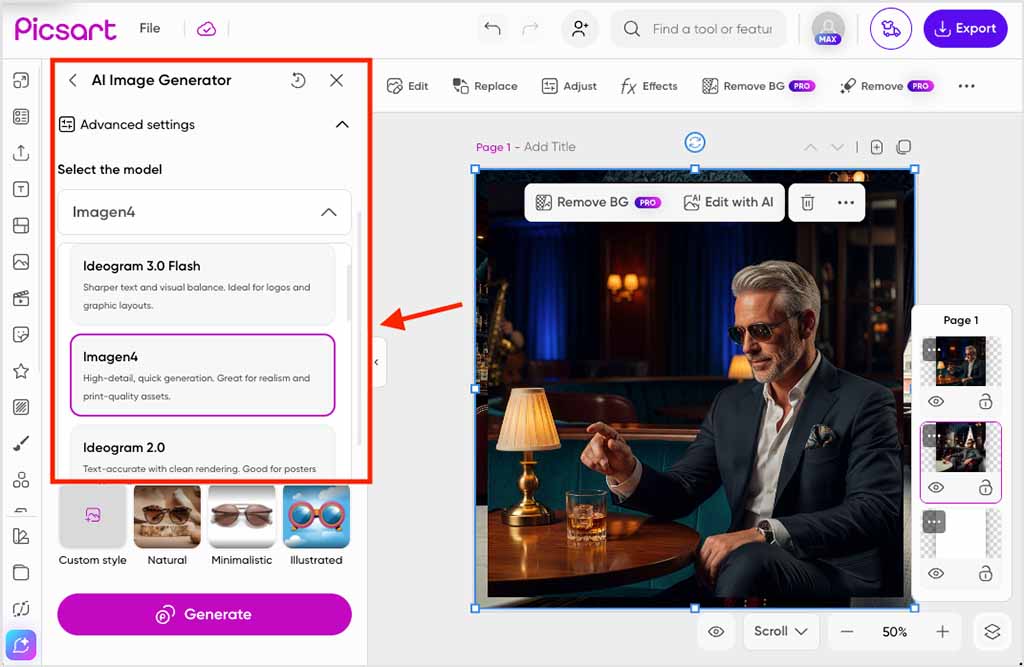This screenshot has height=667, width=1024.
Task: Click the cloud save status icon
Action: [206, 29]
